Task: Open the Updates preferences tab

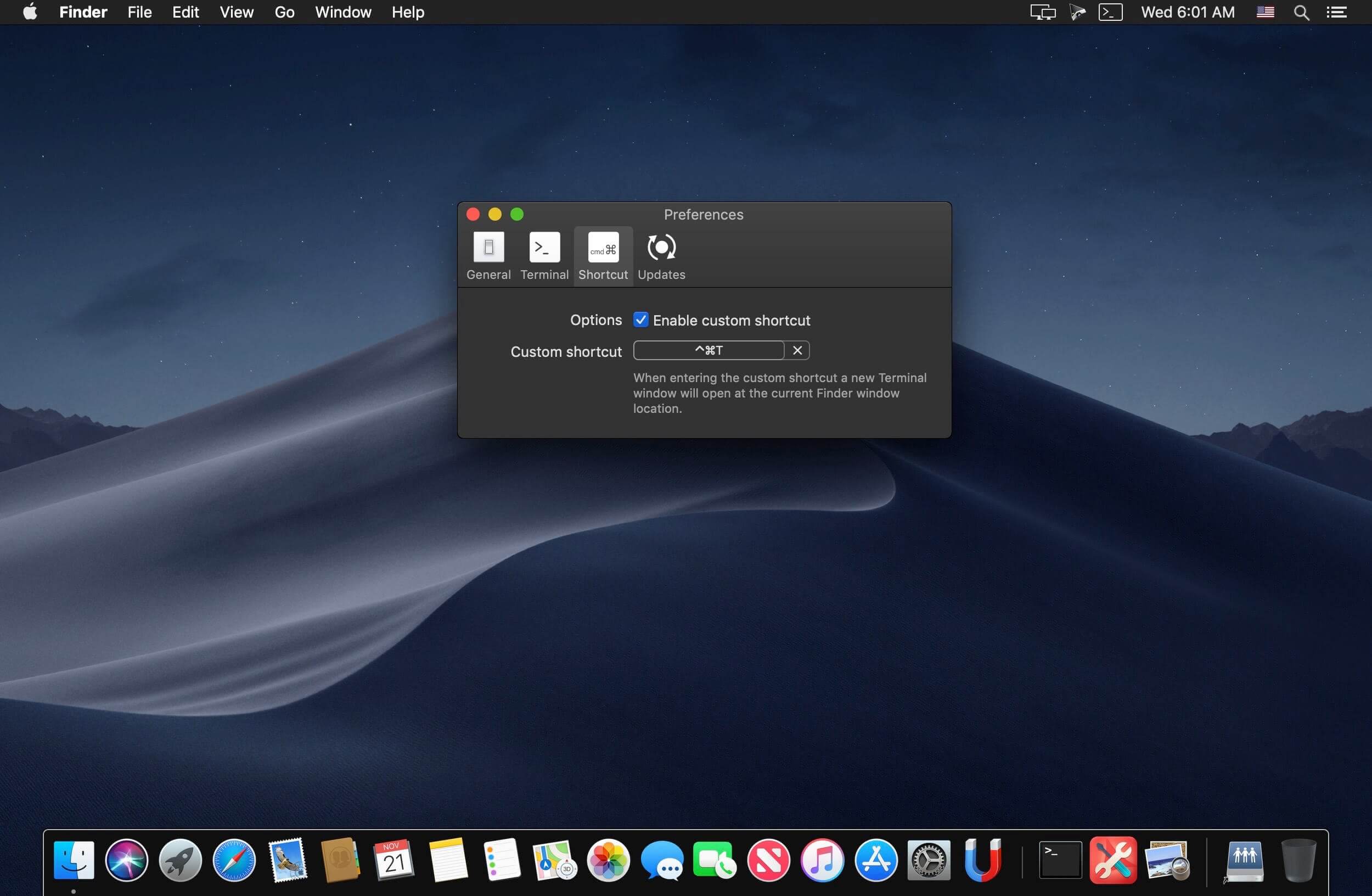Action: click(x=661, y=256)
